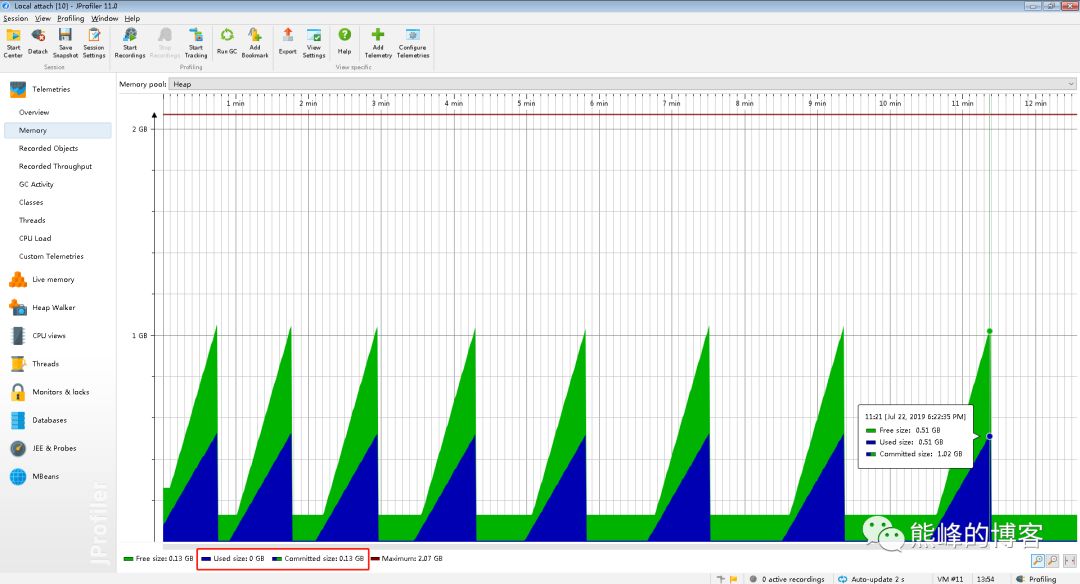This screenshot has height=584, width=1080.
Task: Click Start Recordings button
Action: click(x=129, y=43)
